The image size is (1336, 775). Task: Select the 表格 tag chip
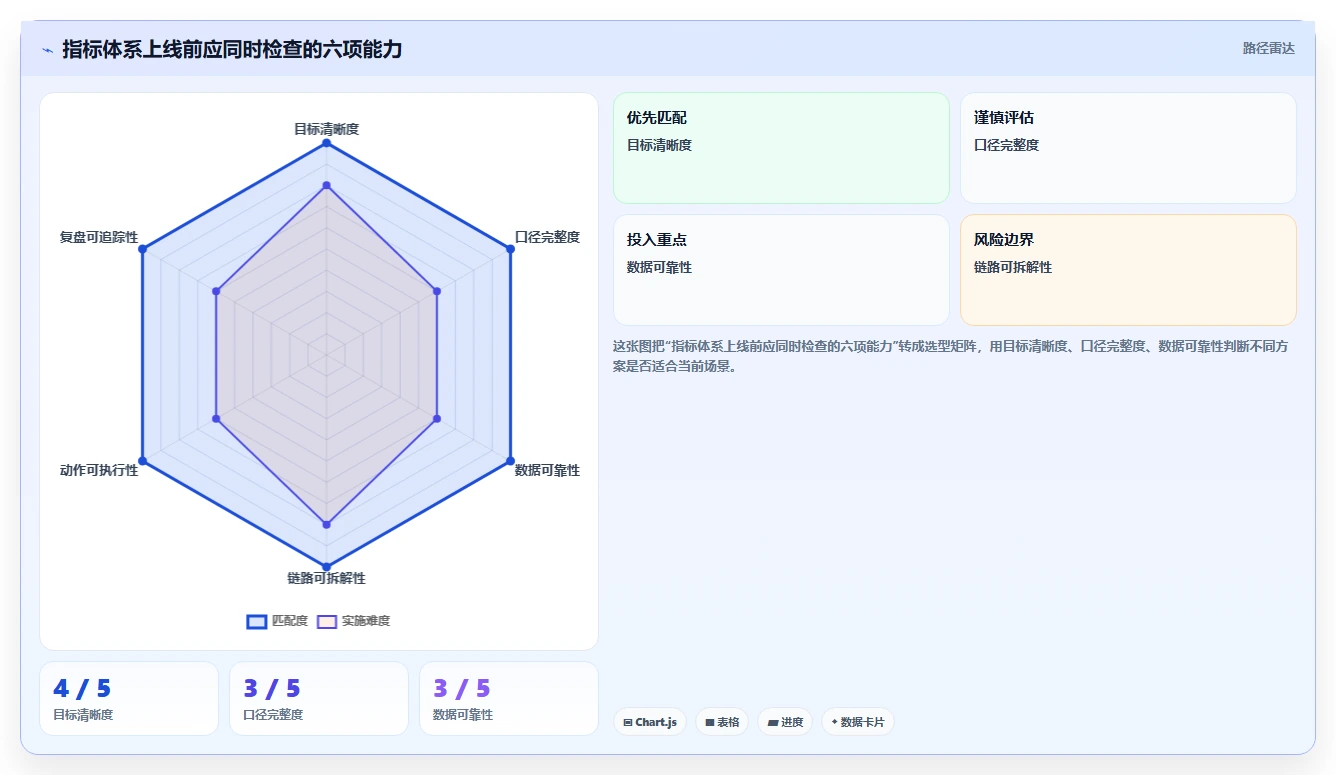[722, 722]
